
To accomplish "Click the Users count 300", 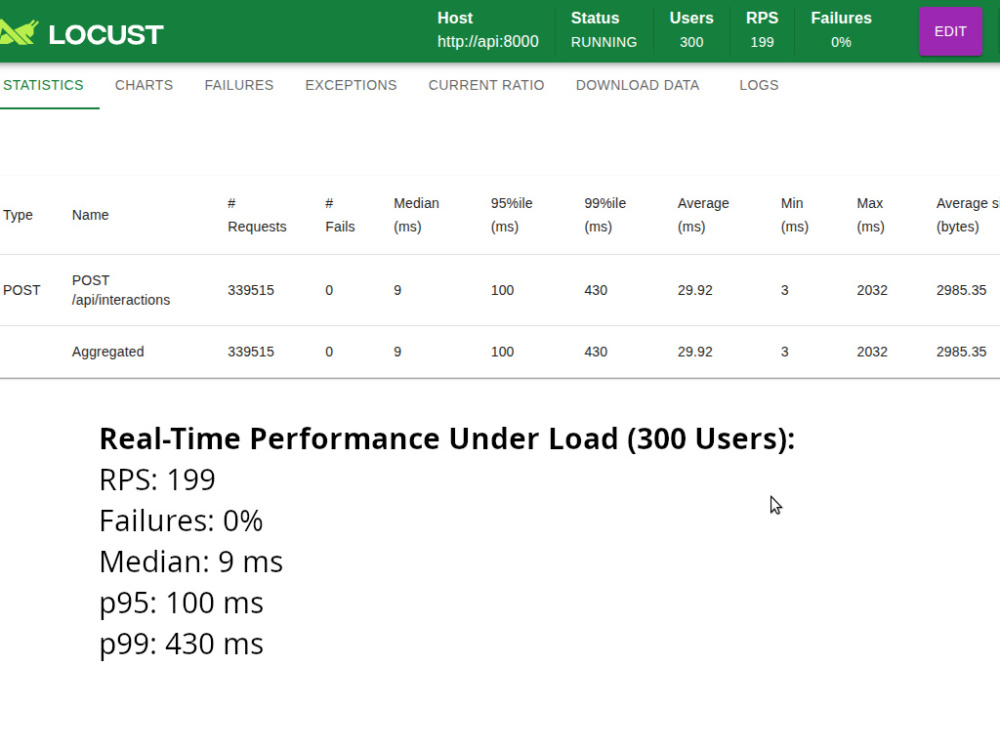I will pos(691,42).
